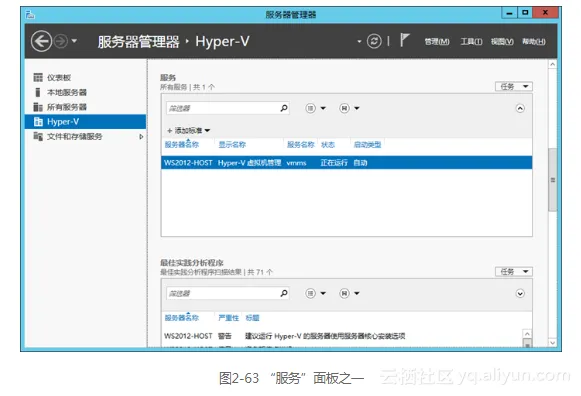Viewport: 581px width, 396px height.
Task: Click the Server Manager title bar app icon
Action: tap(30, 14)
